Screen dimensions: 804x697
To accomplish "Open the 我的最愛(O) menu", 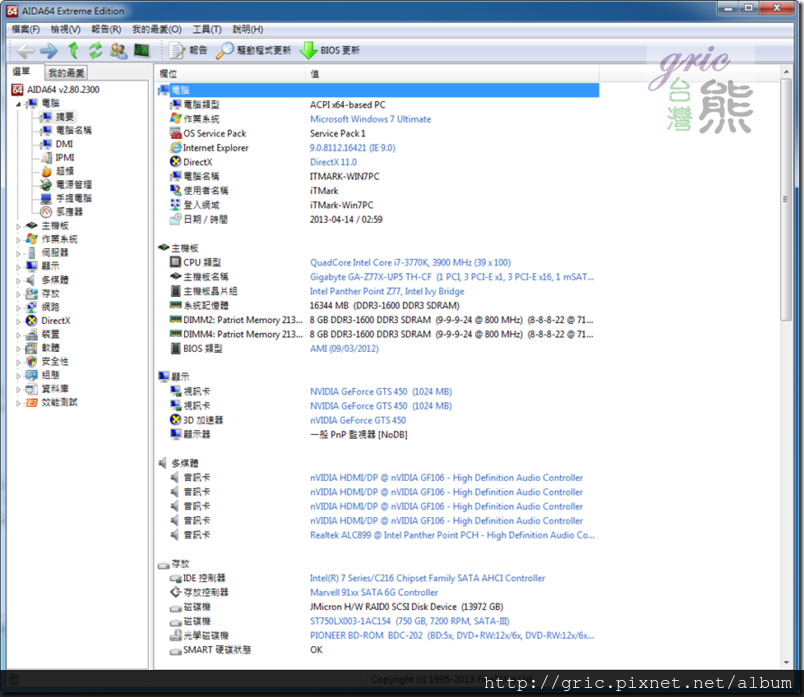I will coord(157,29).
